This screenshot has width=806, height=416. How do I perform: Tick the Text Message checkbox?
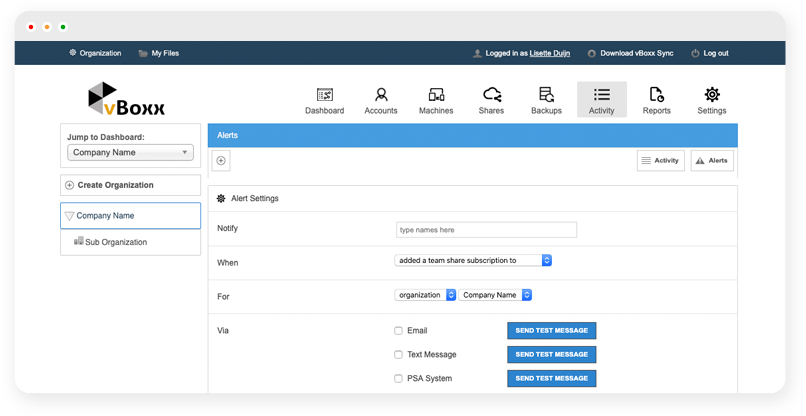tap(399, 354)
